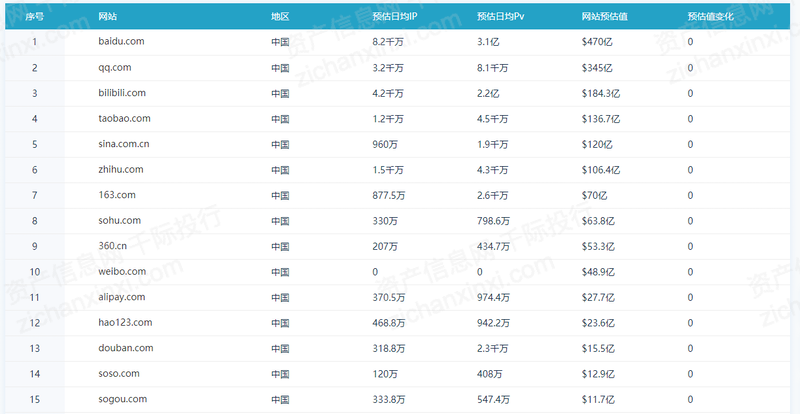
Task: Select the sogou.com site name
Action: (123, 399)
